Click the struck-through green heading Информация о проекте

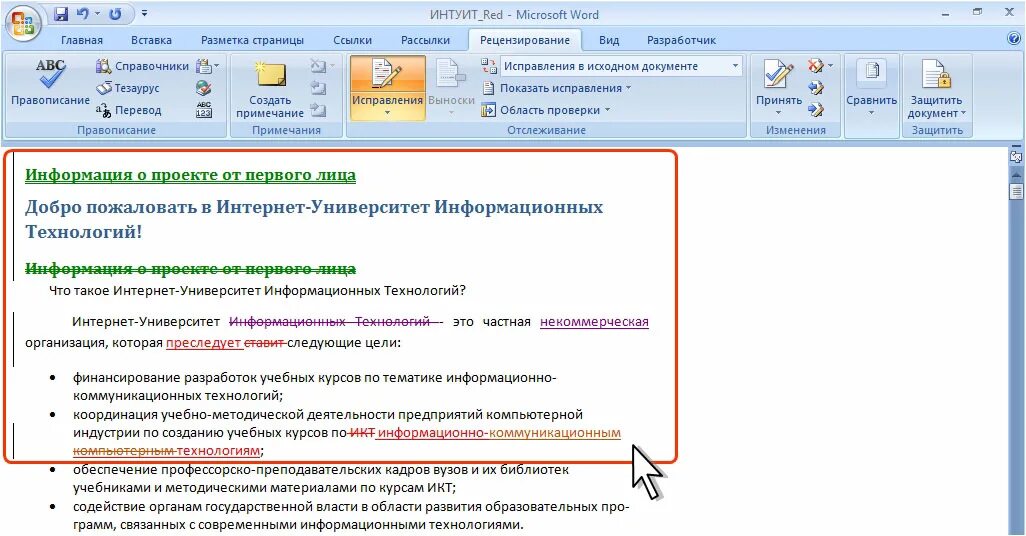(190, 269)
